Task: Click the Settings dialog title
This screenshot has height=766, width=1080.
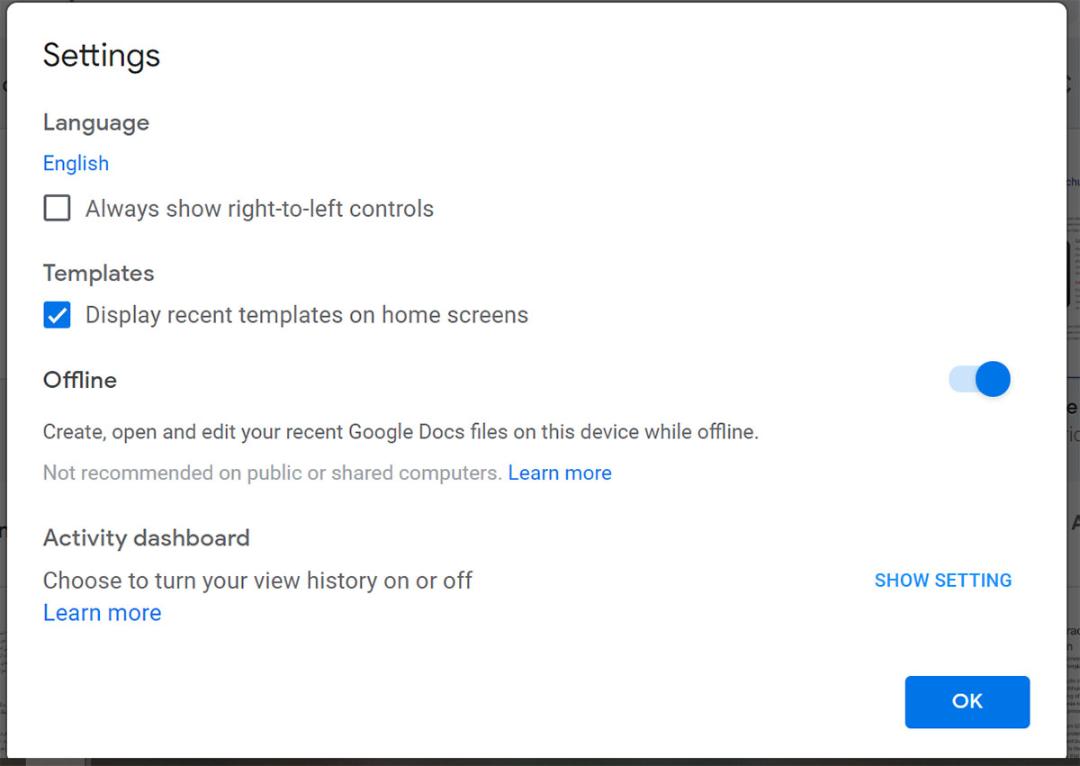Action: point(101,55)
